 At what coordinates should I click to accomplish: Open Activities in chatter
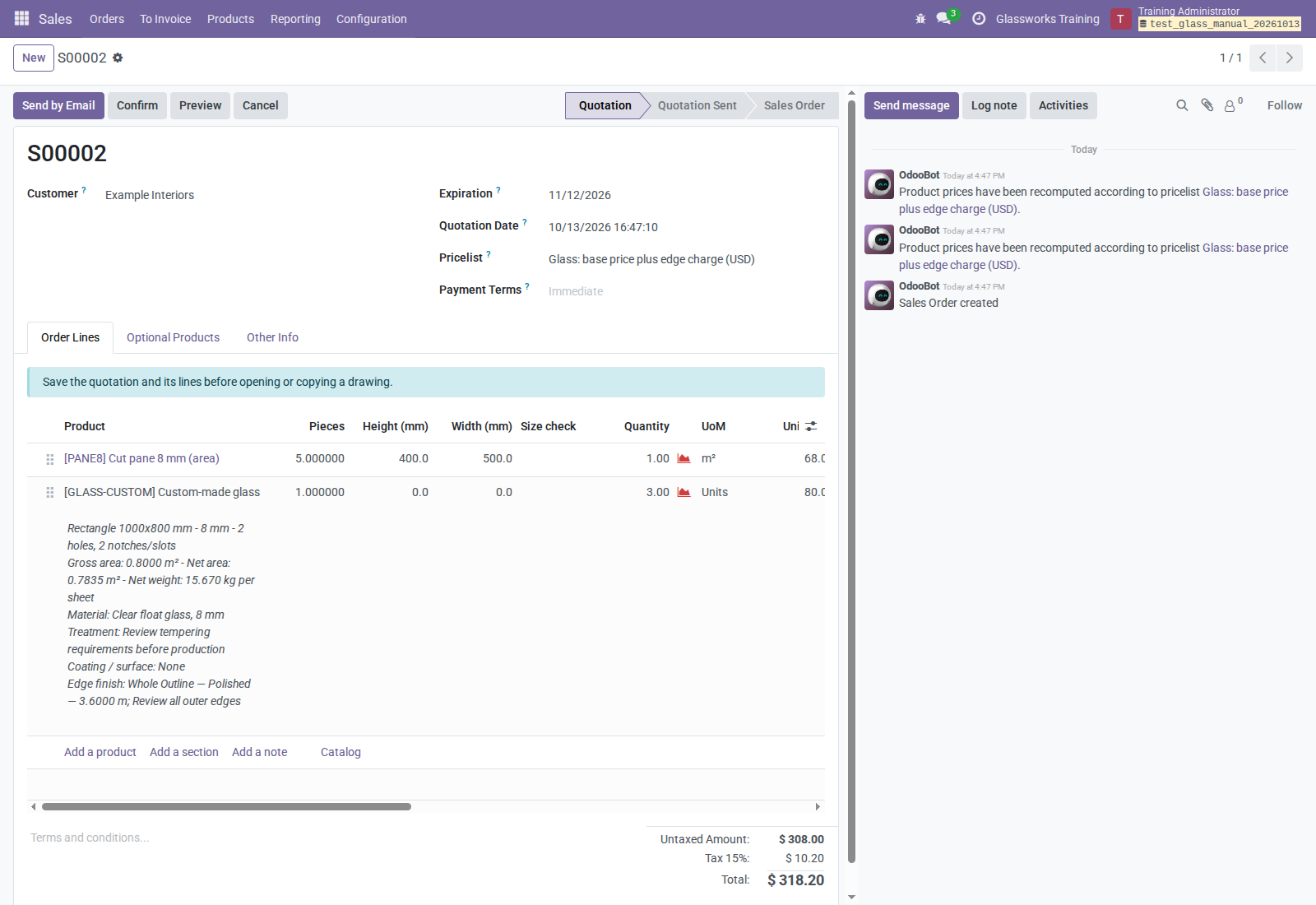pos(1063,105)
